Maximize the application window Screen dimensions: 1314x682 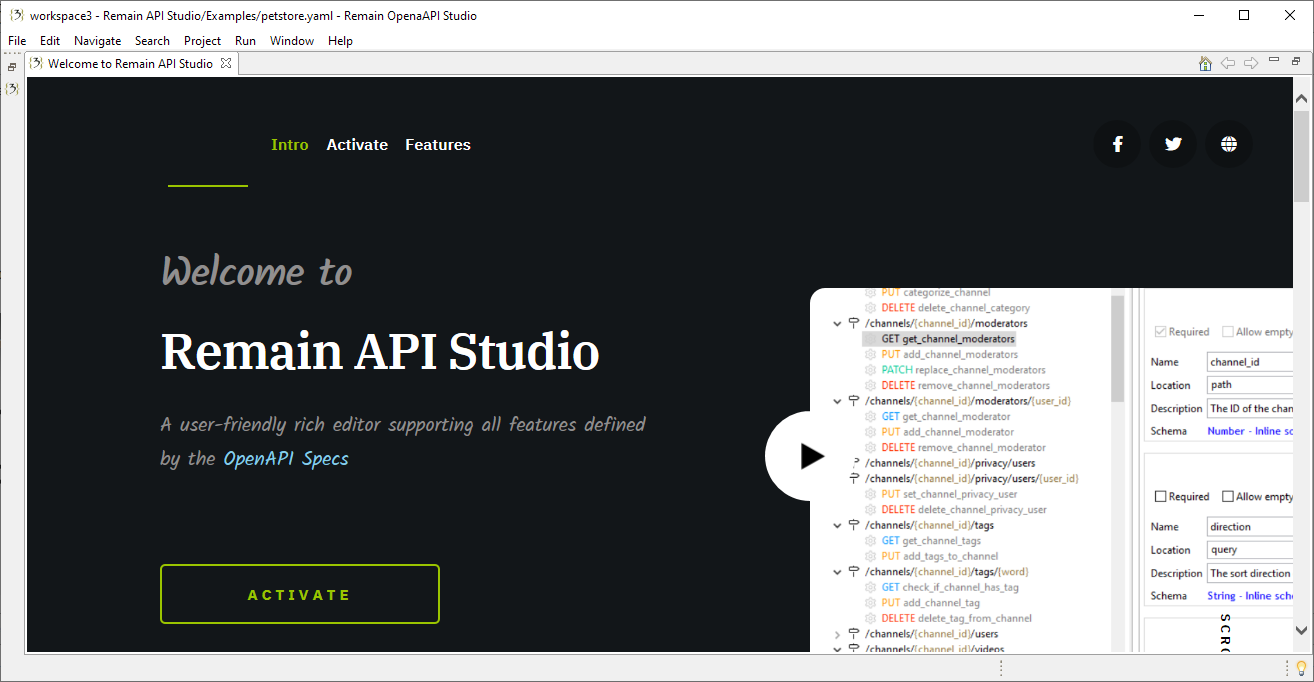pyautogui.click(x=1244, y=15)
